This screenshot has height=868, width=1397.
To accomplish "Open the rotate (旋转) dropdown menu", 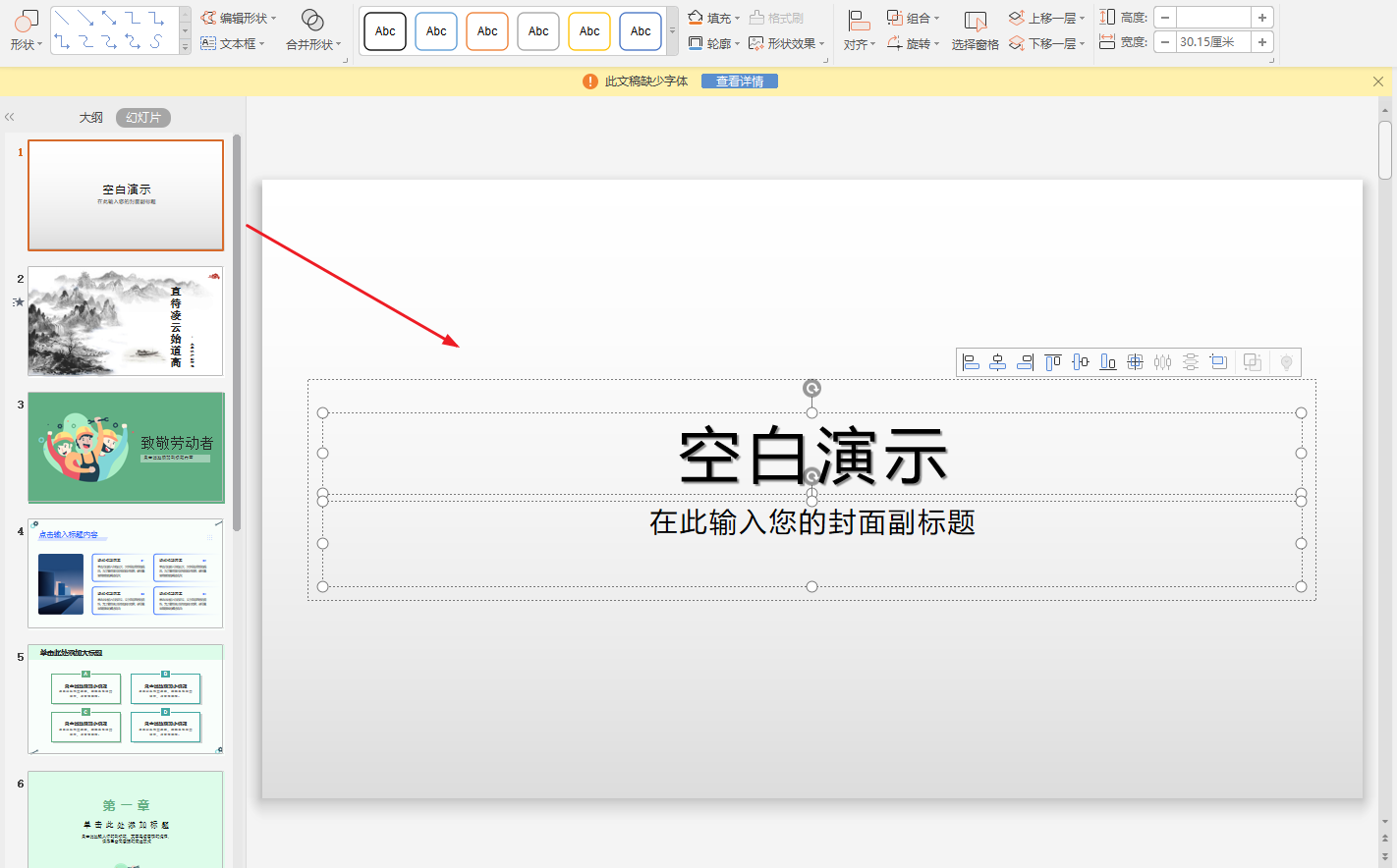I will (x=913, y=43).
